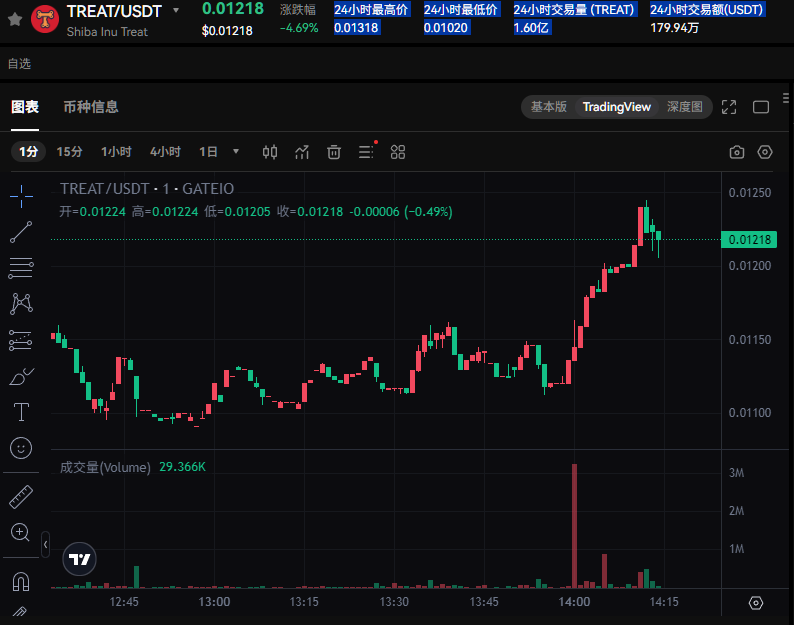Switch to the 币种信息 tab
The width and height of the screenshot is (794, 625).
point(91,107)
